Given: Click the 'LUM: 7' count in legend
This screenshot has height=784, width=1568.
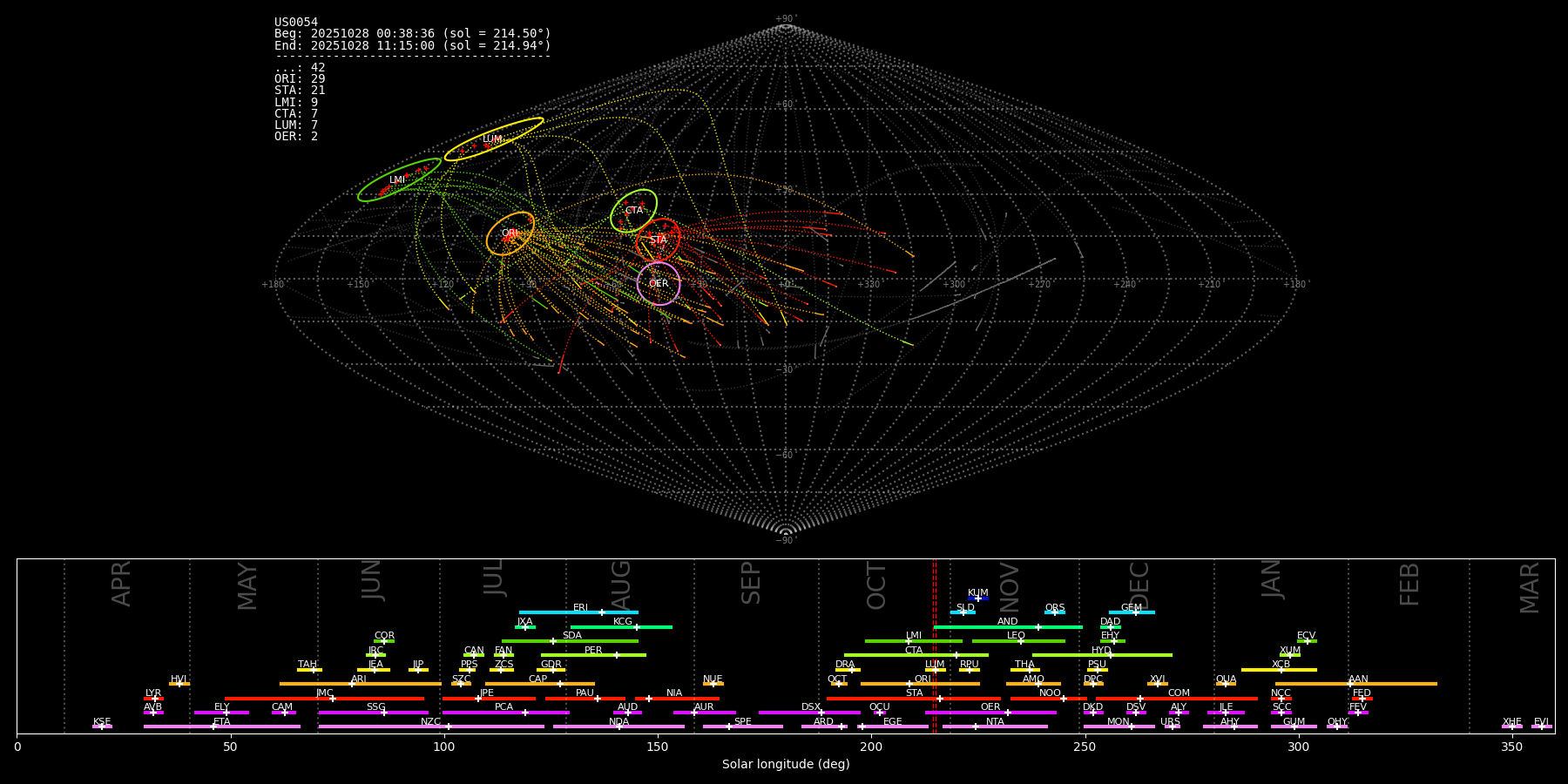Looking at the screenshot, I should click(x=296, y=125).
